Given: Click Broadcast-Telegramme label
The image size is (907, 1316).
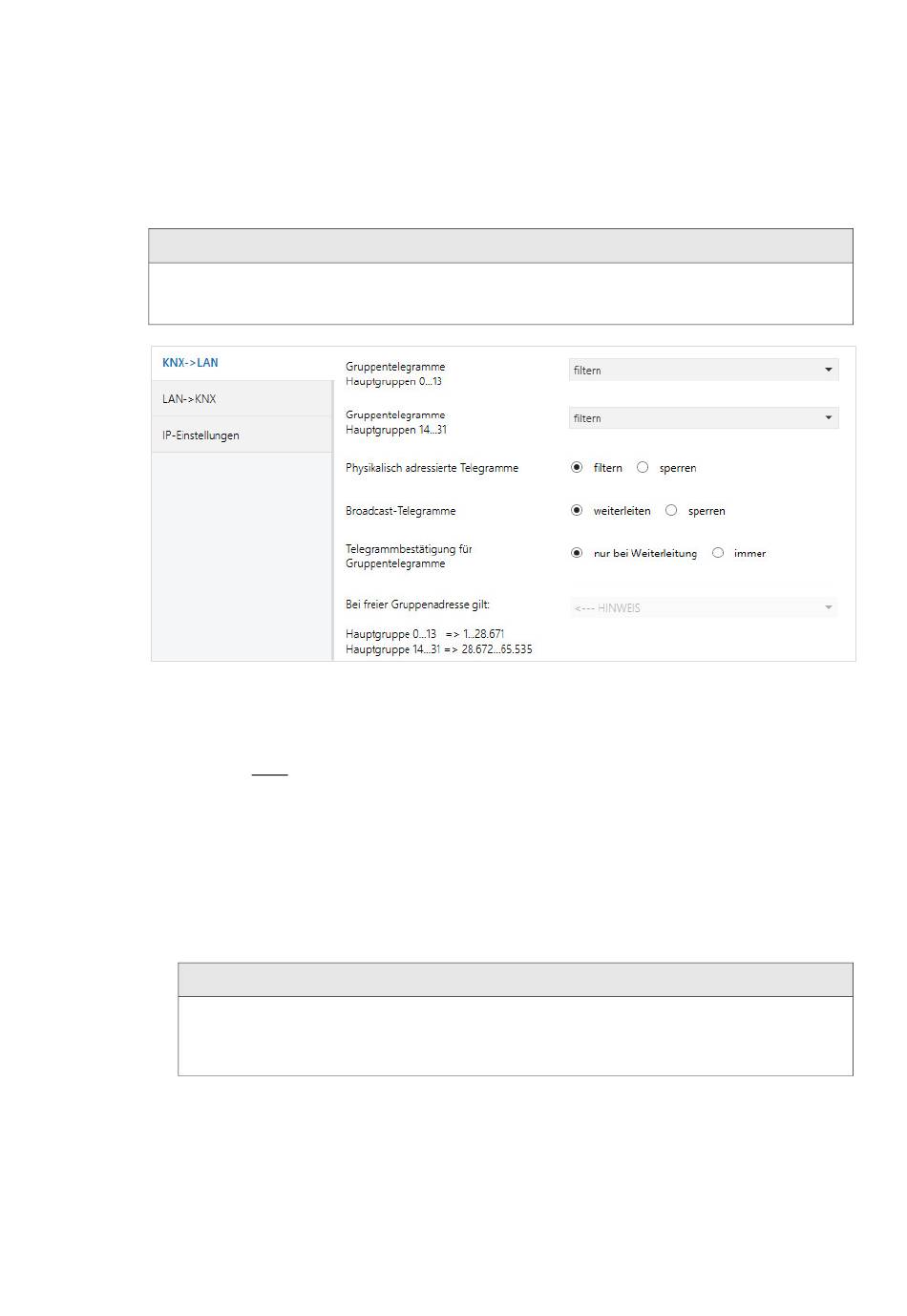Looking at the screenshot, I should (401, 511).
